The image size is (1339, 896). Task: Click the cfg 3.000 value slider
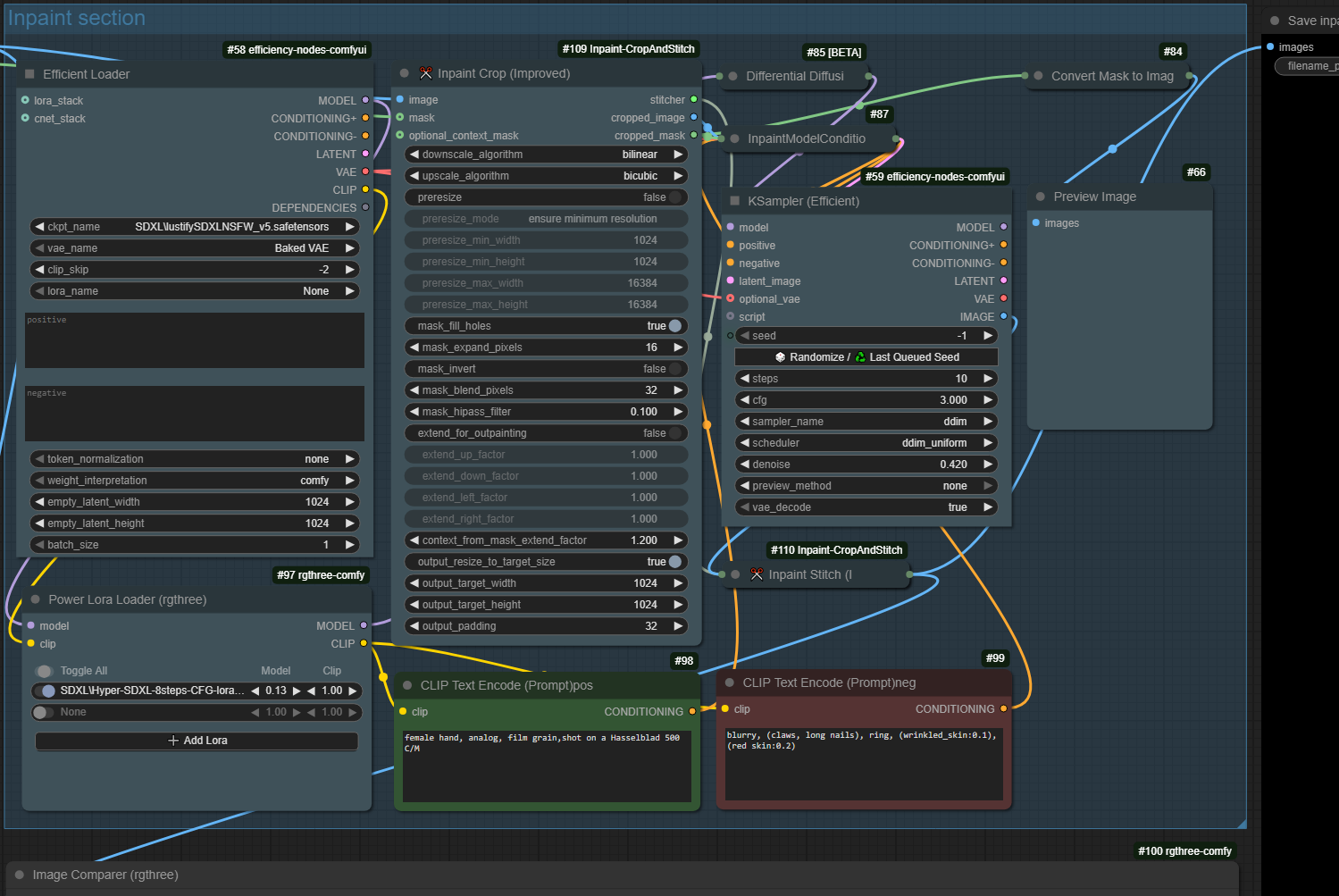click(x=866, y=400)
